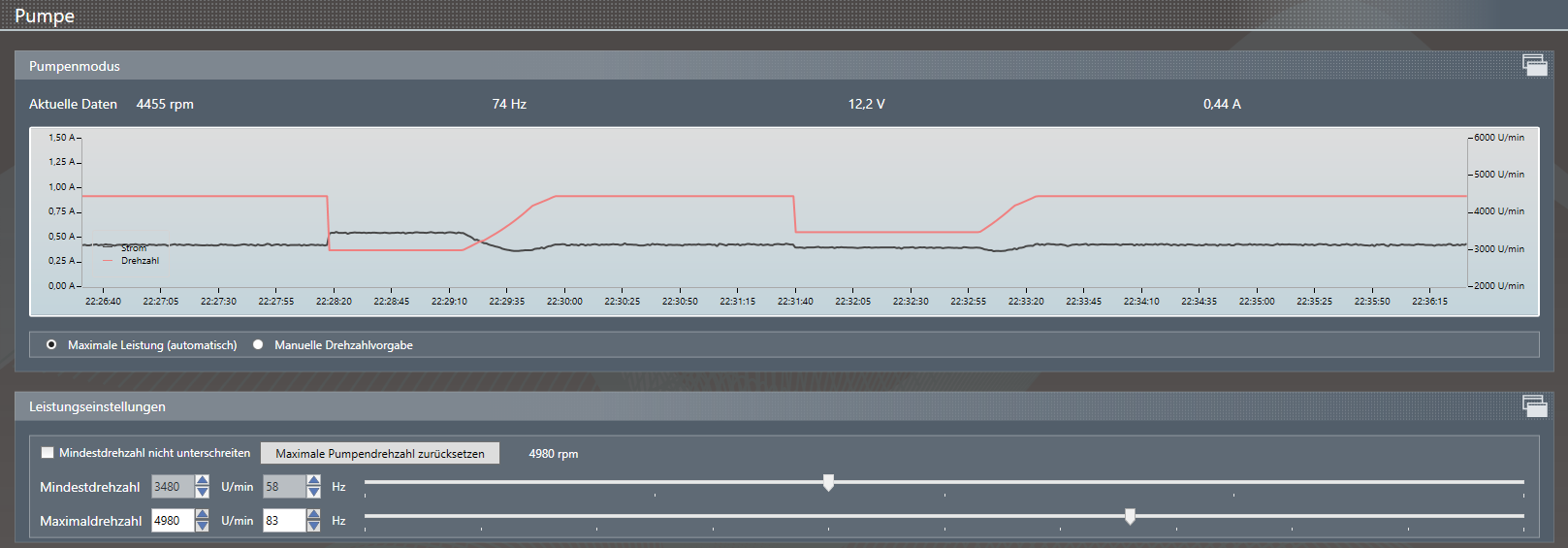Click the 4455 rpm current value
The height and width of the screenshot is (548, 1568).
pos(165,104)
